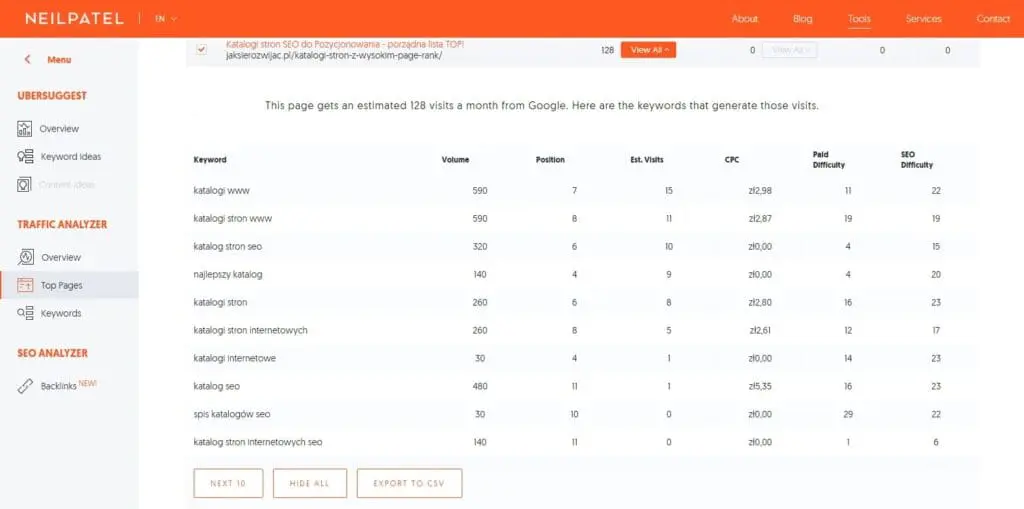Click CPC value zł5,35

tap(761, 386)
